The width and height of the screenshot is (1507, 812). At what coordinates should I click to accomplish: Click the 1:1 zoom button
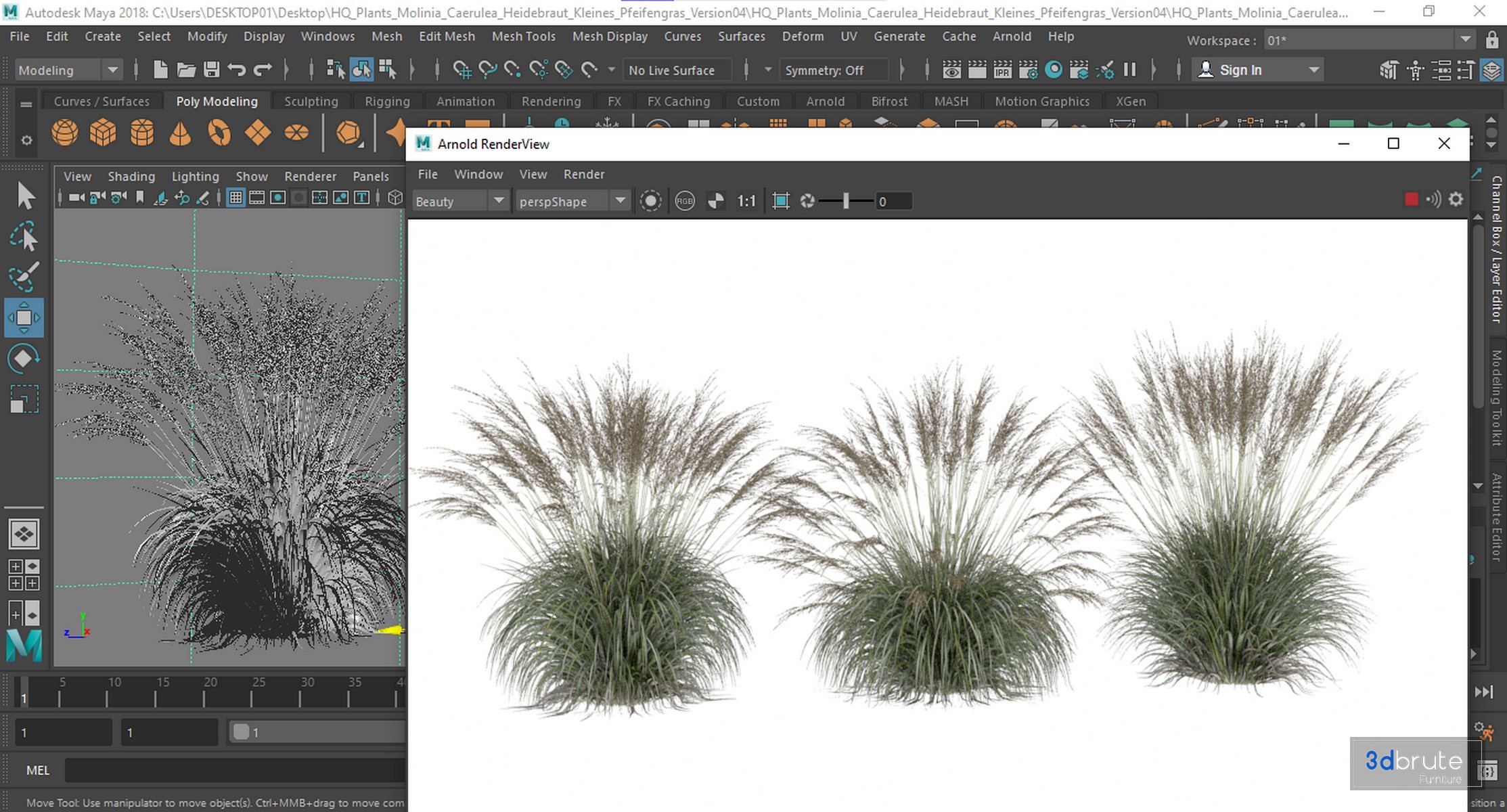tap(746, 201)
